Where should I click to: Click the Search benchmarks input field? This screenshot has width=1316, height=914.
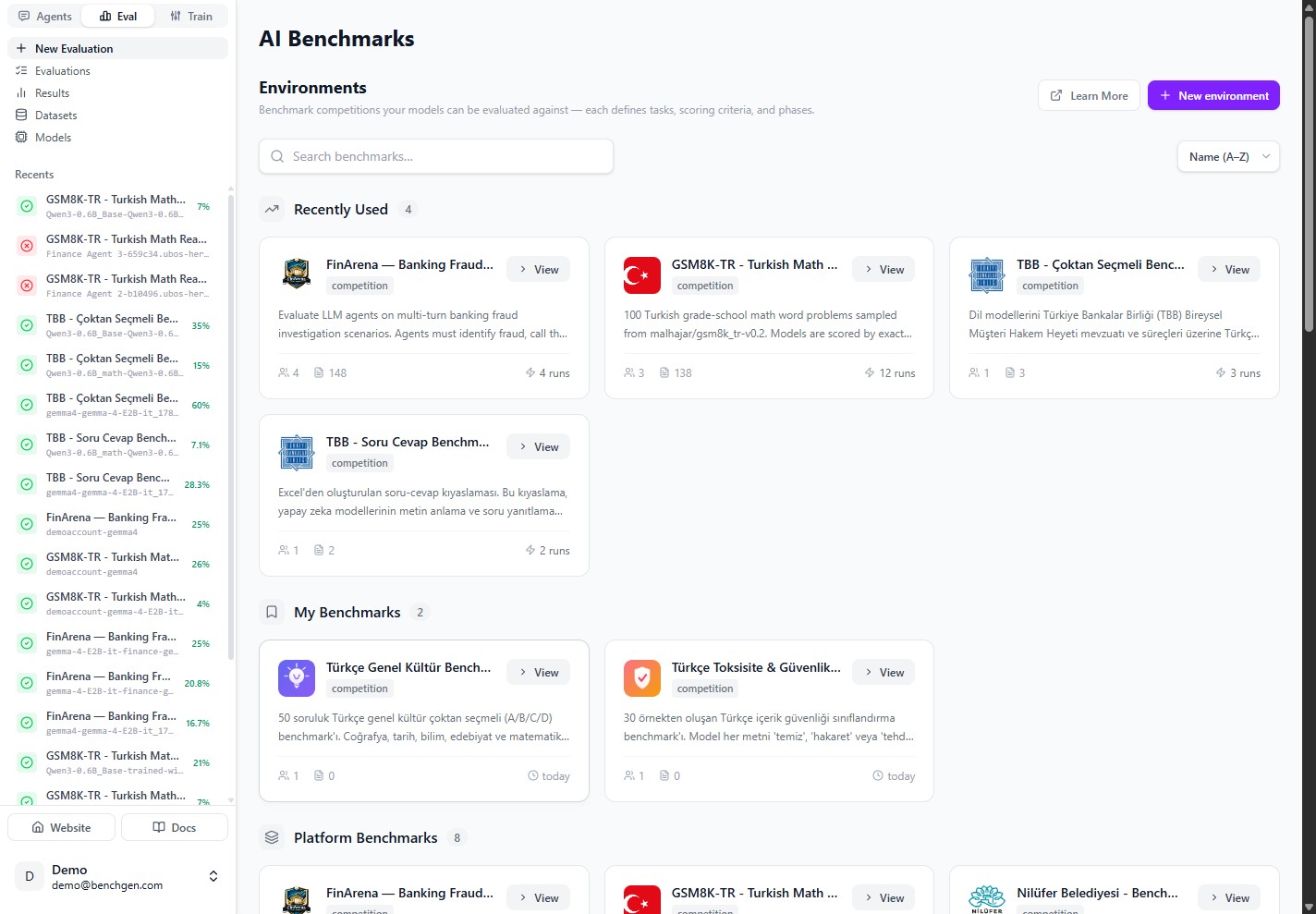tap(436, 156)
